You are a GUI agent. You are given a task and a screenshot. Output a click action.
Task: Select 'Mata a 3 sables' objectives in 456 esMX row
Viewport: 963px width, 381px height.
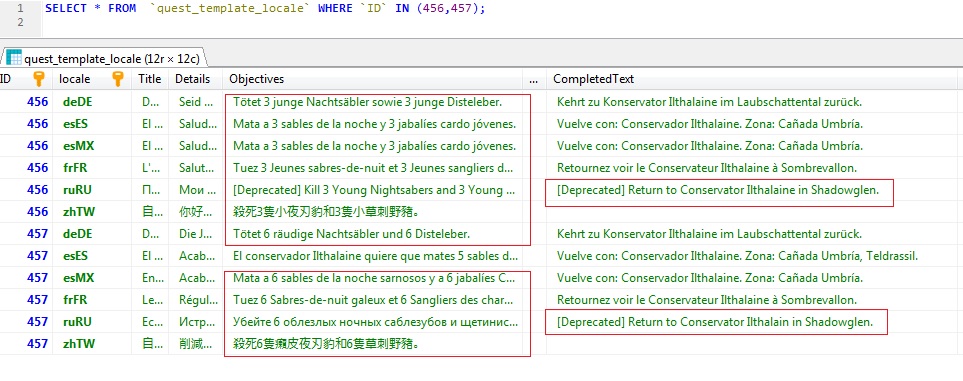click(372, 146)
